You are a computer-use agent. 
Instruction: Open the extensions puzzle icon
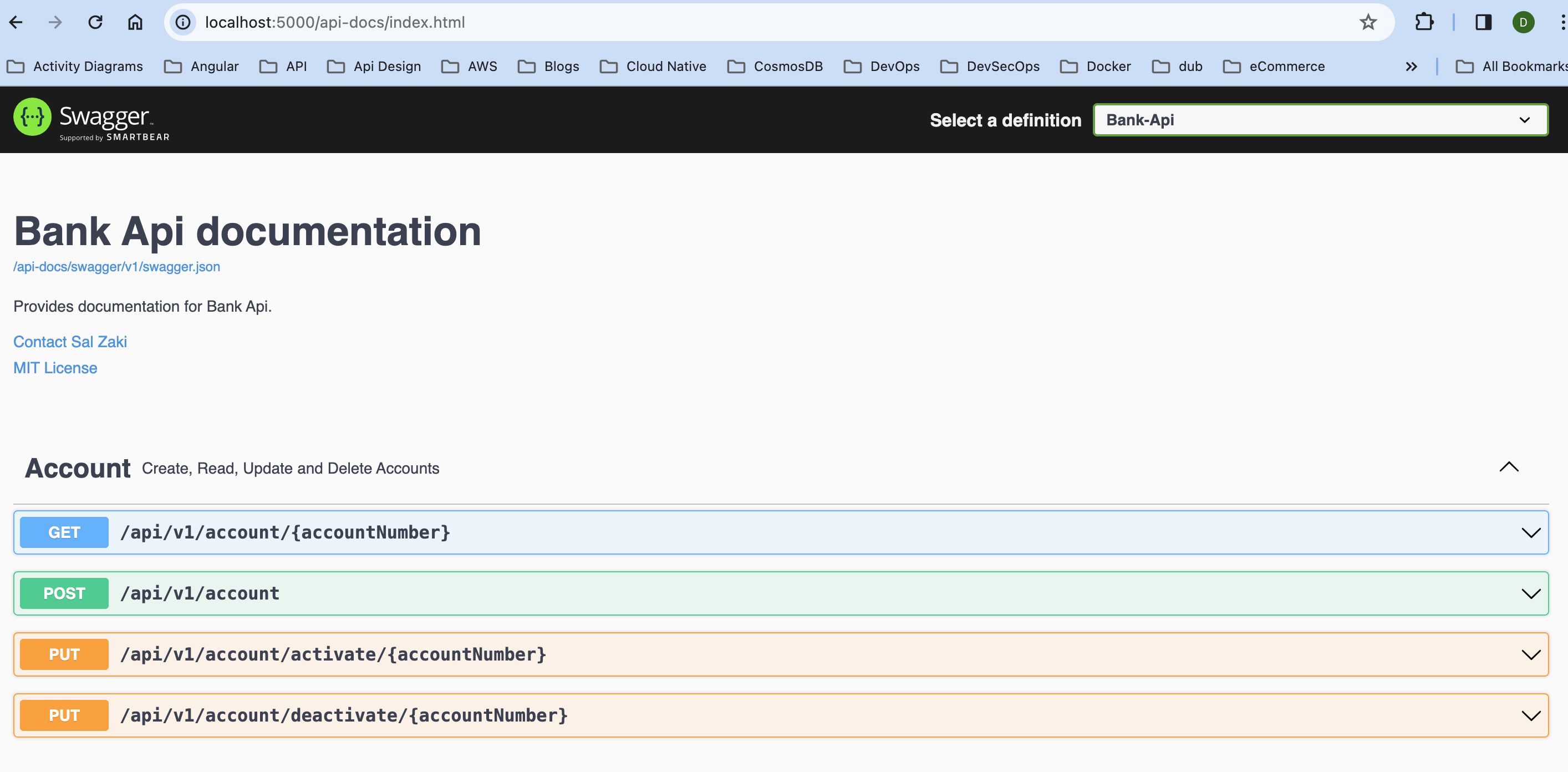(1424, 23)
